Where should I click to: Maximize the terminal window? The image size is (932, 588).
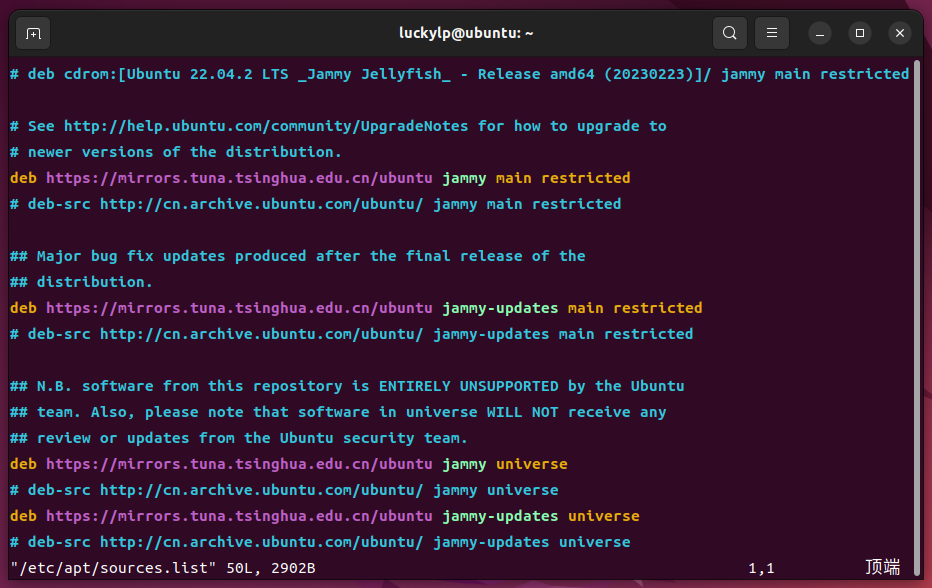[859, 33]
